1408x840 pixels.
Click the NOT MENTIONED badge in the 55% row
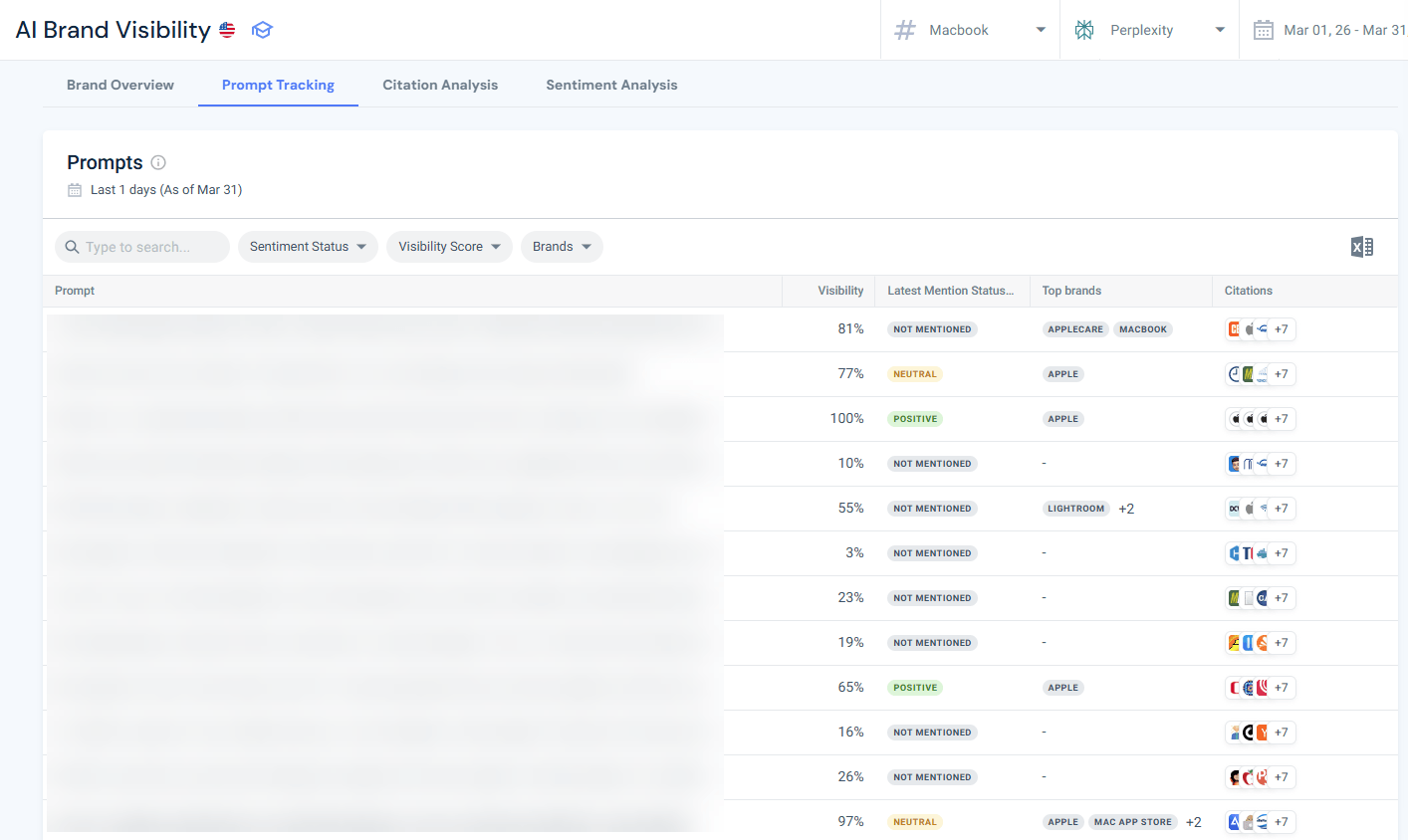pyautogui.click(x=932, y=509)
